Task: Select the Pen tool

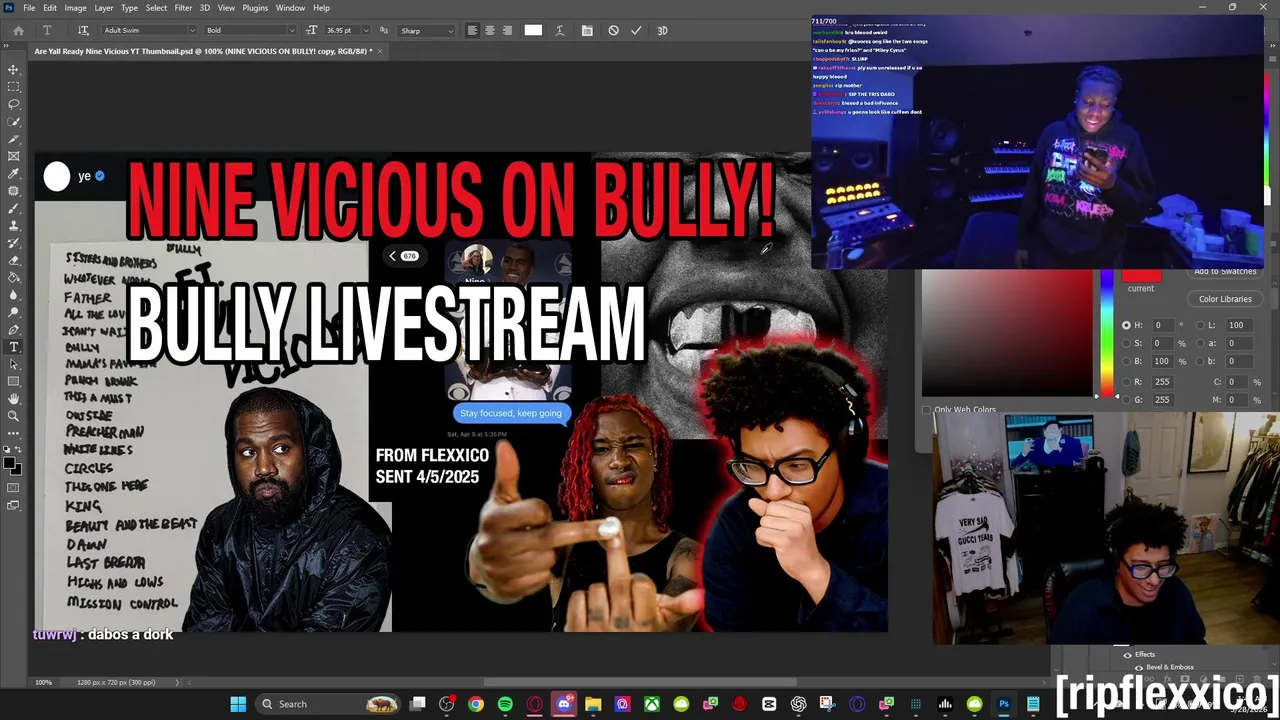Action: pyautogui.click(x=14, y=329)
